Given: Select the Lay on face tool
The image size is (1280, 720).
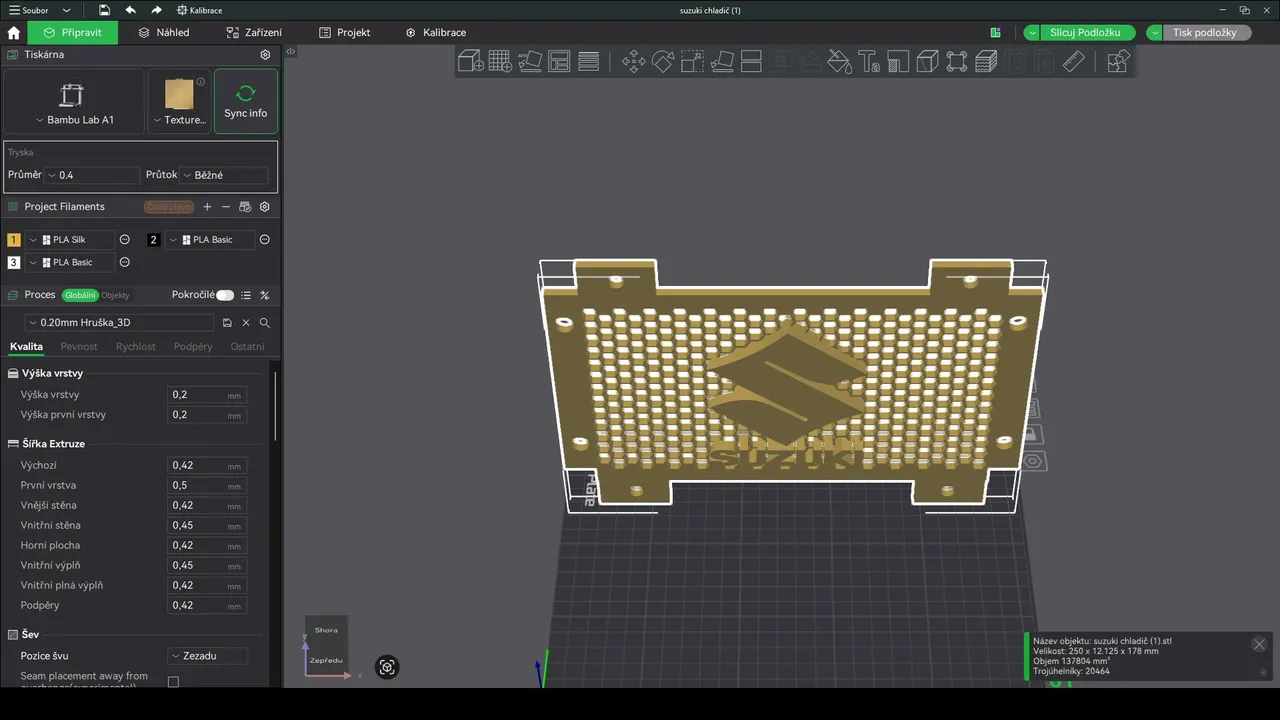Looking at the screenshot, I should (x=722, y=62).
